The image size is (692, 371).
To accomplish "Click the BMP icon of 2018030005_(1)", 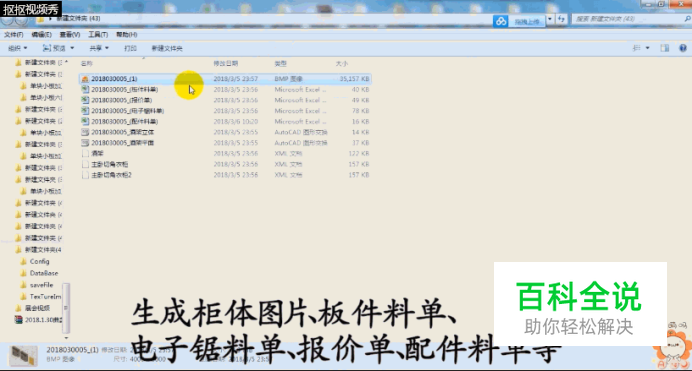I will (x=85, y=79).
